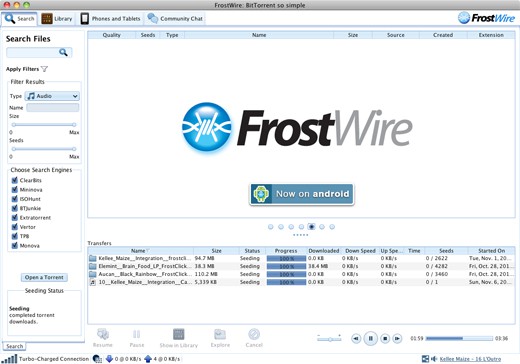This screenshot has width=520, height=364.
Task: Click the FrostWire logo at top right
Action: coord(486,18)
